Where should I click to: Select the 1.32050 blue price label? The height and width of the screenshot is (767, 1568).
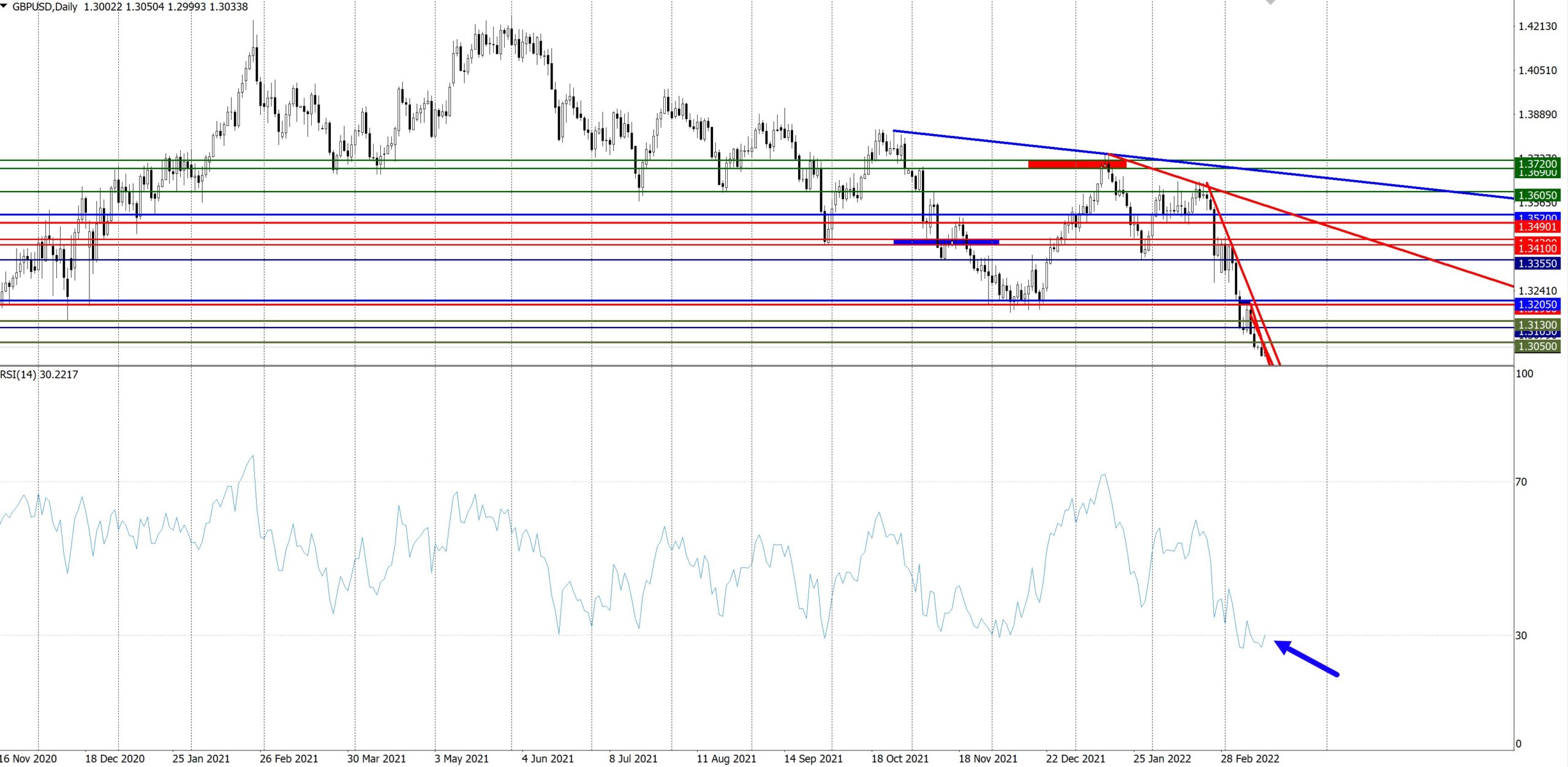coord(1537,304)
